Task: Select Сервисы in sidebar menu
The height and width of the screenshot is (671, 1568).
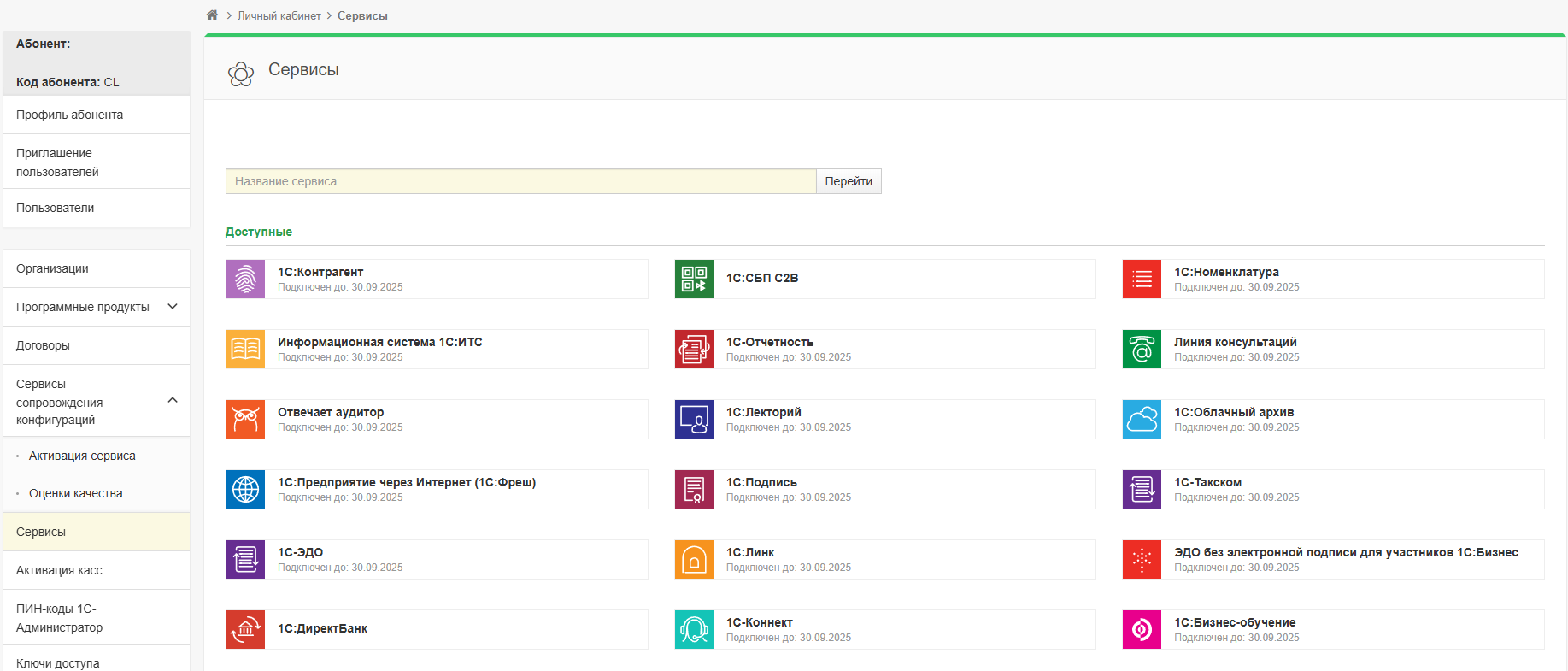Action: [x=97, y=532]
